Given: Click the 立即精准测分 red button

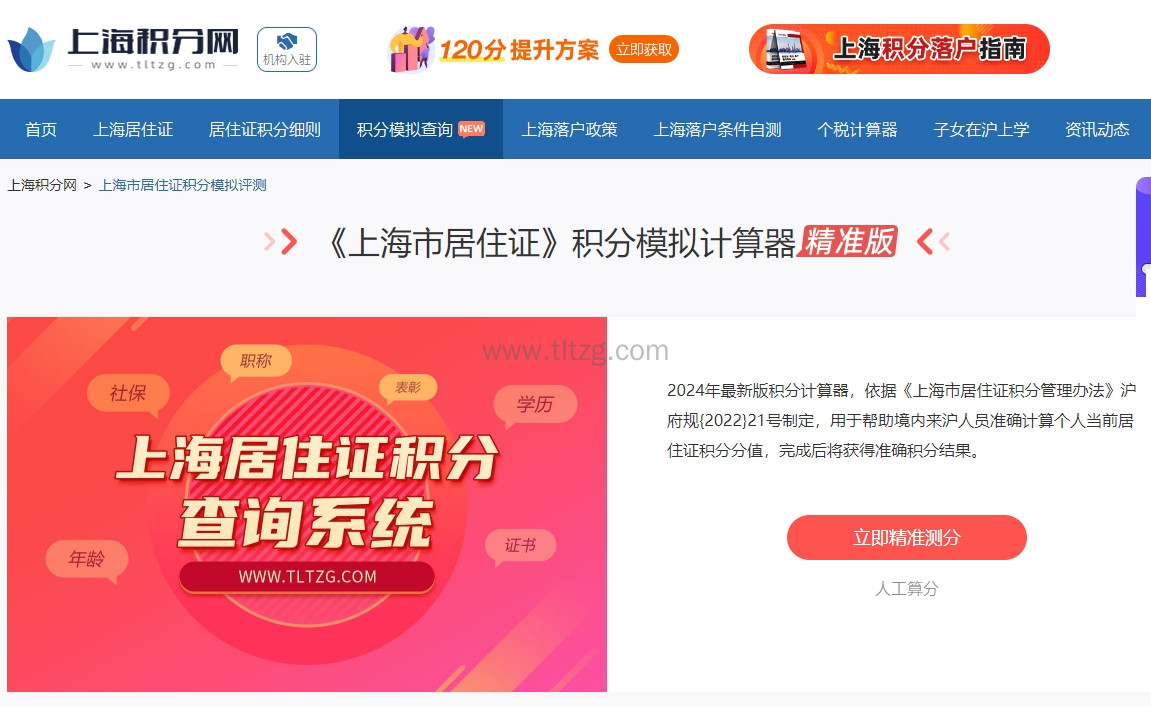Looking at the screenshot, I should [x=907, y=537].
